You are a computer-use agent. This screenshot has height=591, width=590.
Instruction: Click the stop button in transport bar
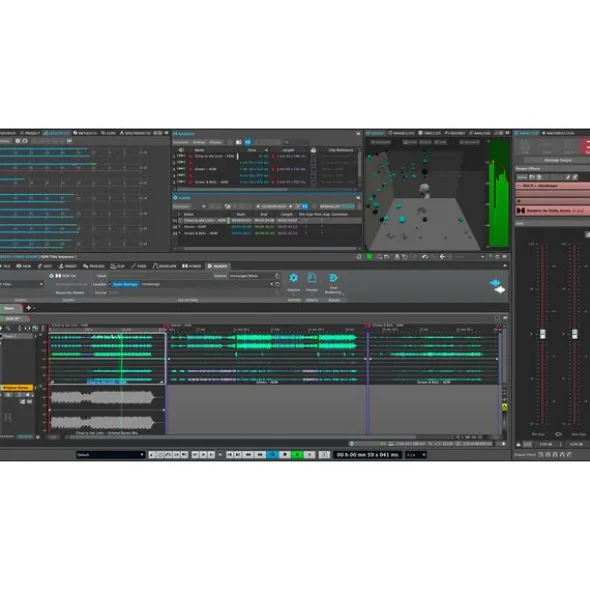tap(285, 455)
